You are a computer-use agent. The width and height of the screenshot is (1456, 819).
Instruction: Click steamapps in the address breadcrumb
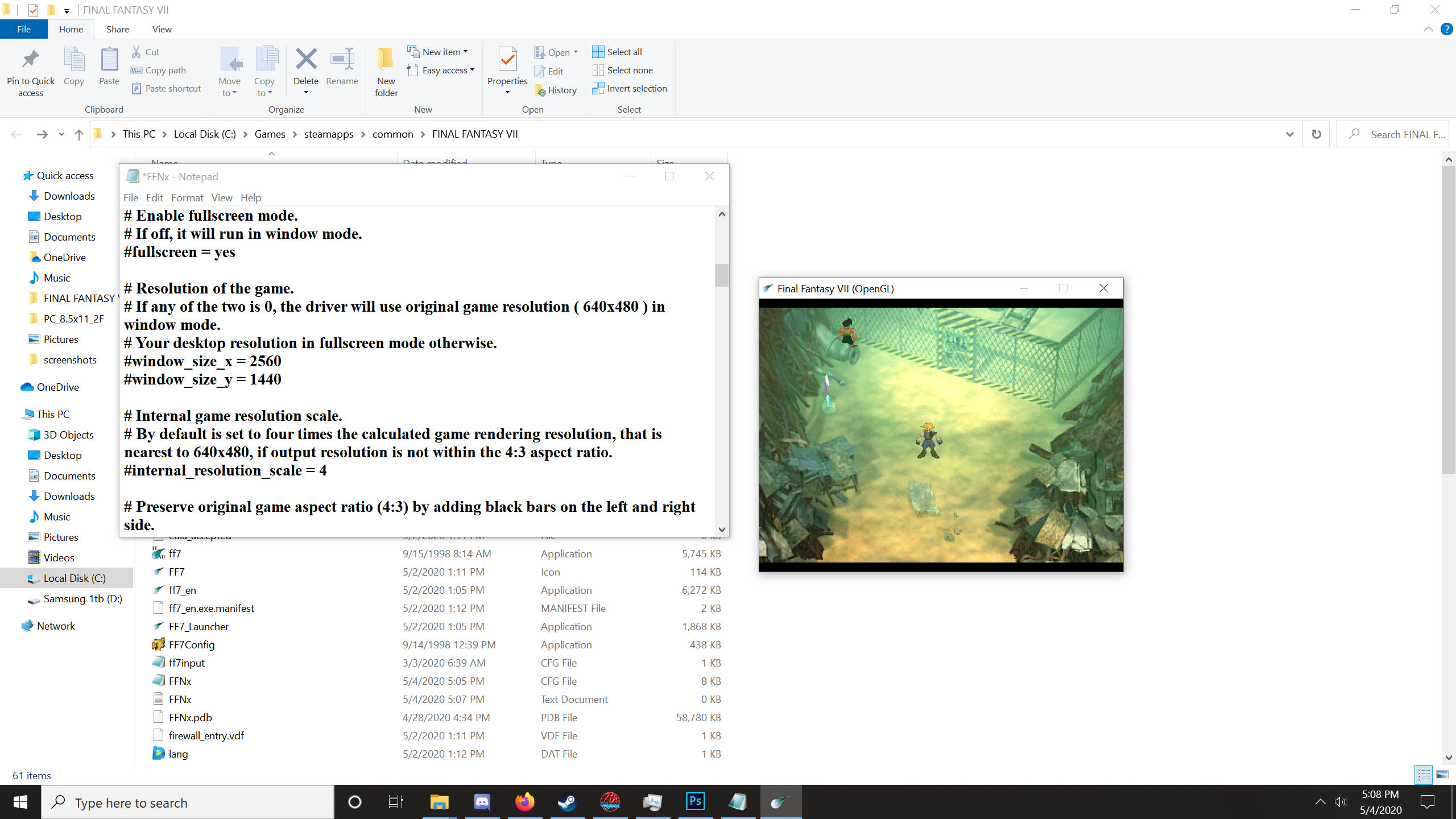(x=329, y=134)
